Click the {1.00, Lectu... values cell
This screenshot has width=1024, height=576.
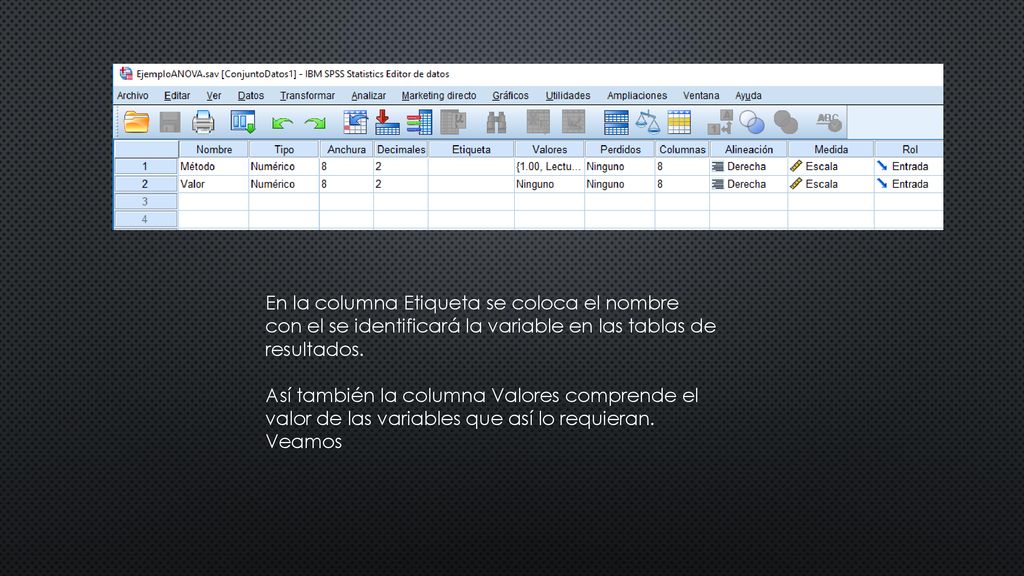pyautogui.click(x=549, y=167)
